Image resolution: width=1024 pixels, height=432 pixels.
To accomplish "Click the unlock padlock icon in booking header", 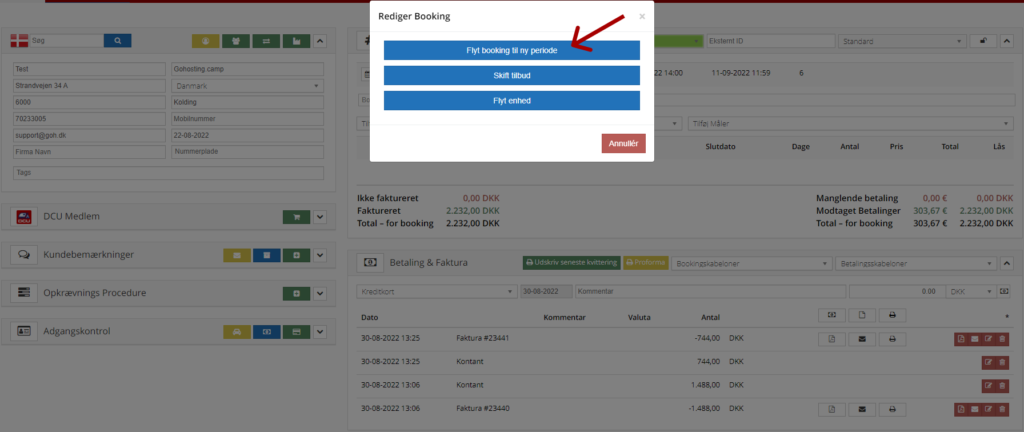I will click(x=986, y=41).
